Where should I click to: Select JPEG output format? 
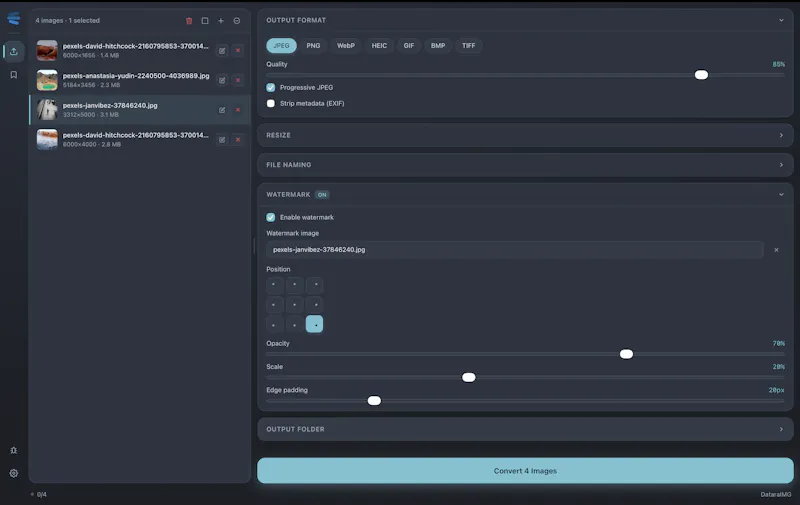(281, 45)
